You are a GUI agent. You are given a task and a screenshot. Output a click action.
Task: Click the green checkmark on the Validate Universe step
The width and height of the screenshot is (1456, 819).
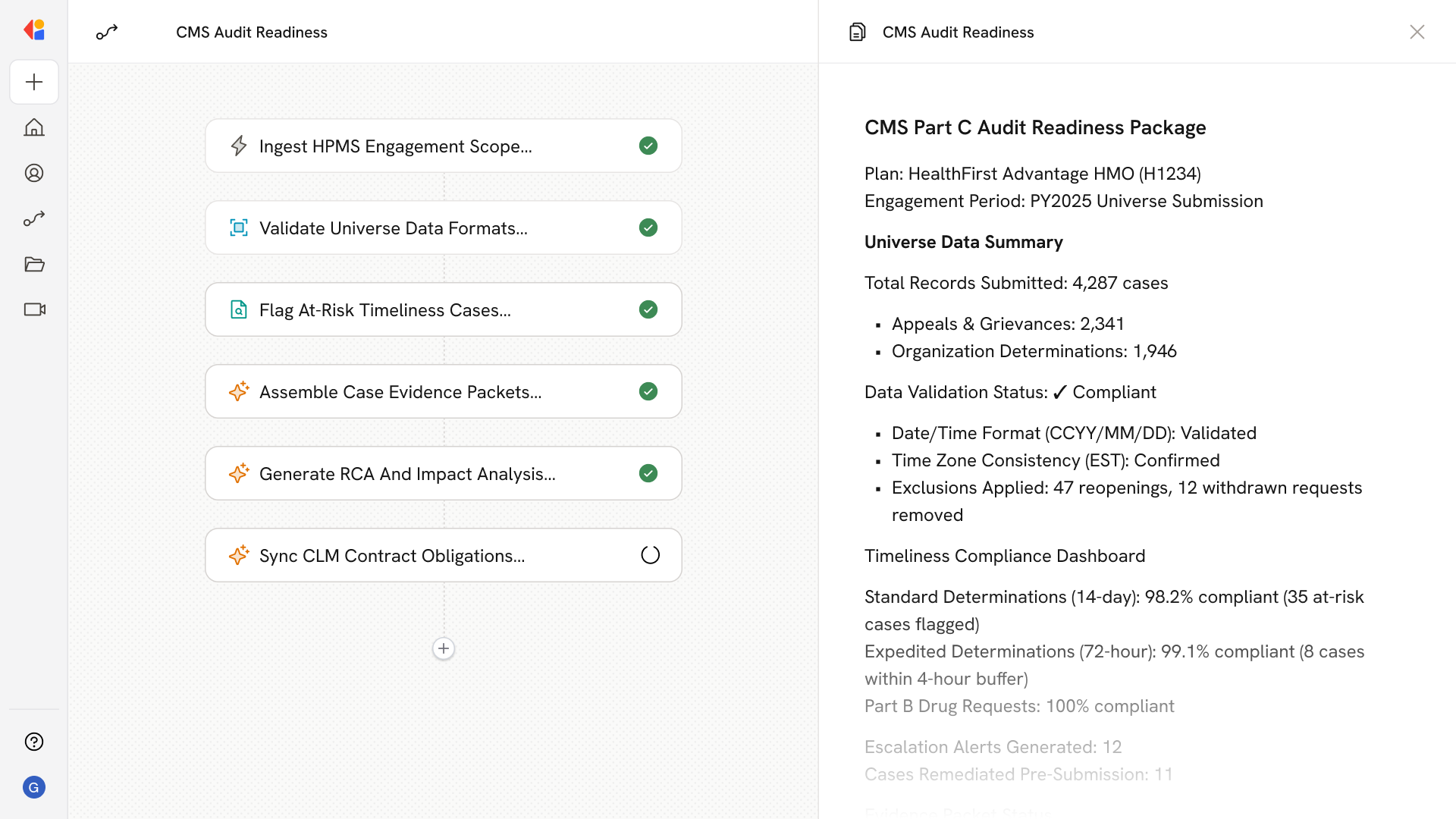click(648, 227)
